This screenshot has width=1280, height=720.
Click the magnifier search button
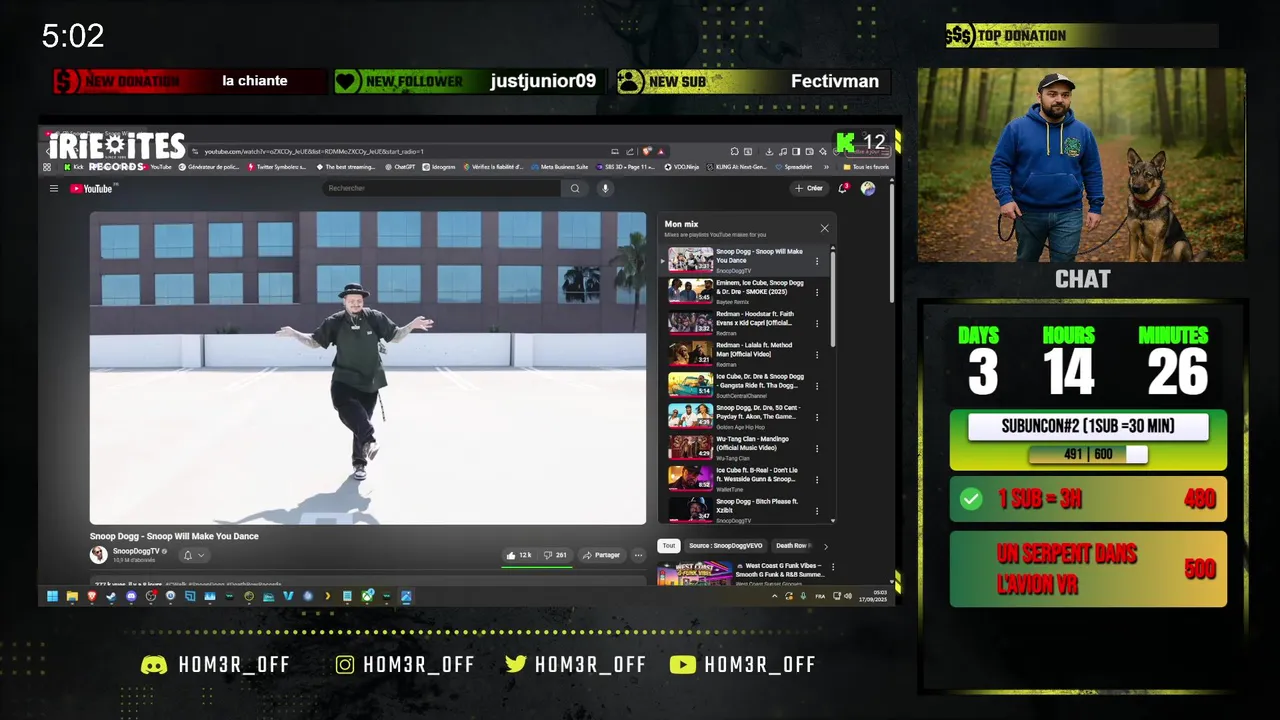pos(575,188)
